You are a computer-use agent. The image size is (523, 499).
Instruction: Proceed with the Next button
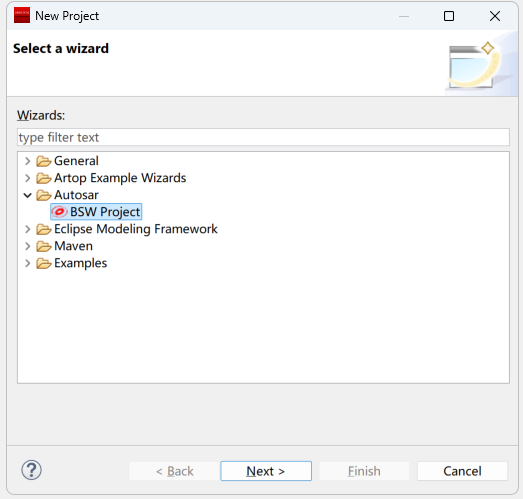266,471
